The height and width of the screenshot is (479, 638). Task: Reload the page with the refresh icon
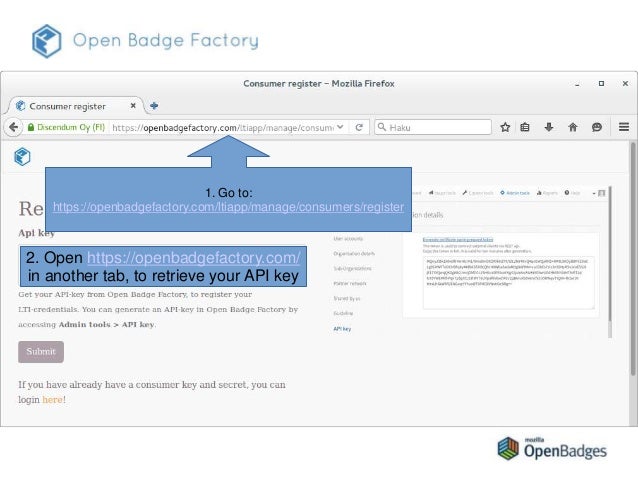(x=359, y=127)
